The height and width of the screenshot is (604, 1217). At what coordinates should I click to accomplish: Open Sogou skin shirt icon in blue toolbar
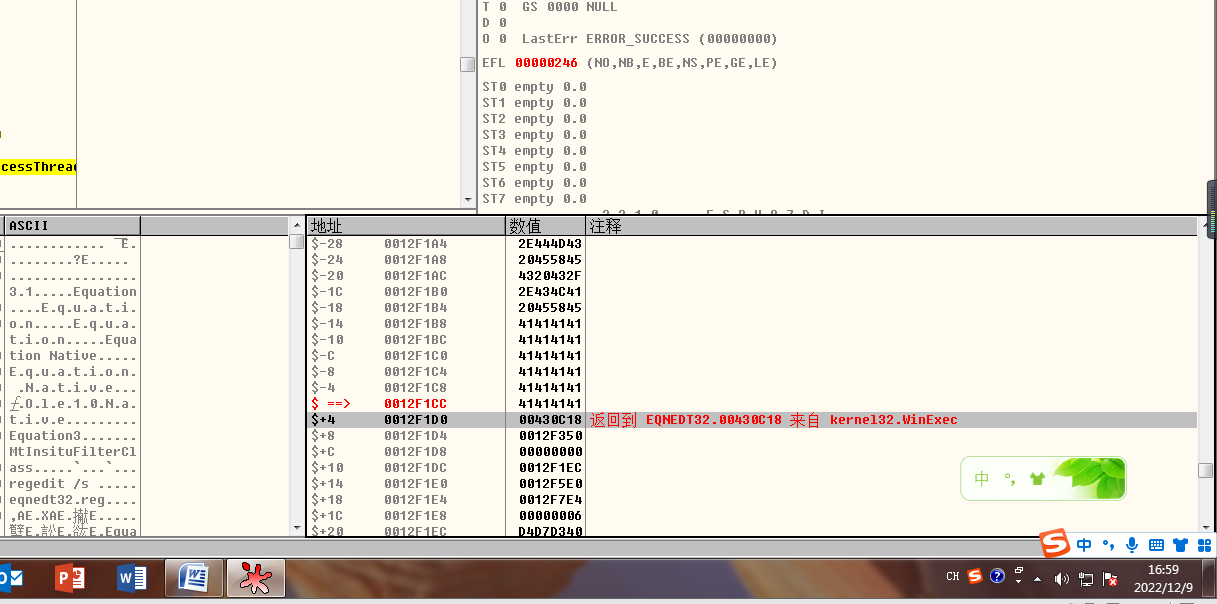(1180, 545)
